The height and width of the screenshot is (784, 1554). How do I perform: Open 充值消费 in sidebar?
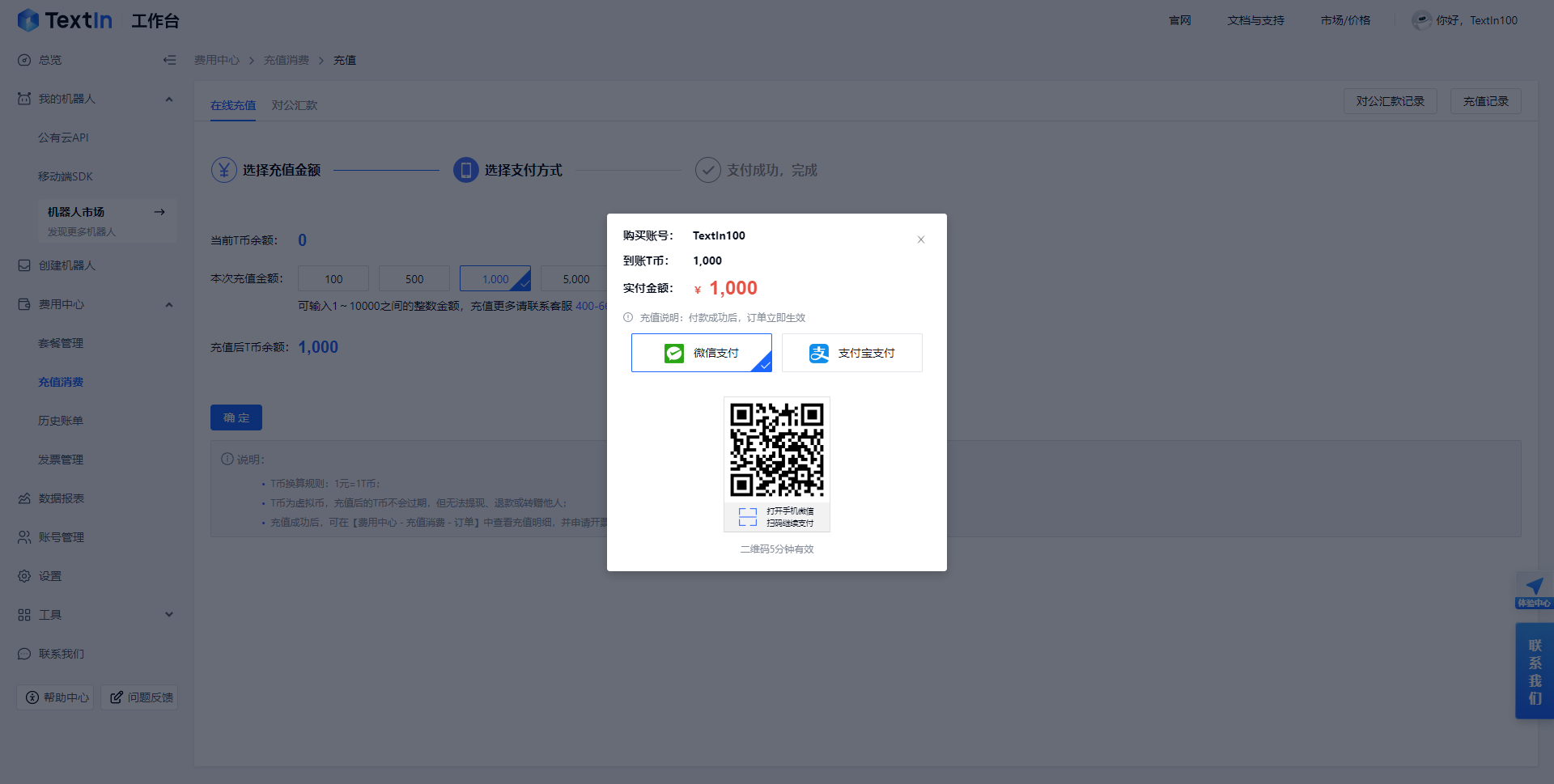pos(61,382)
